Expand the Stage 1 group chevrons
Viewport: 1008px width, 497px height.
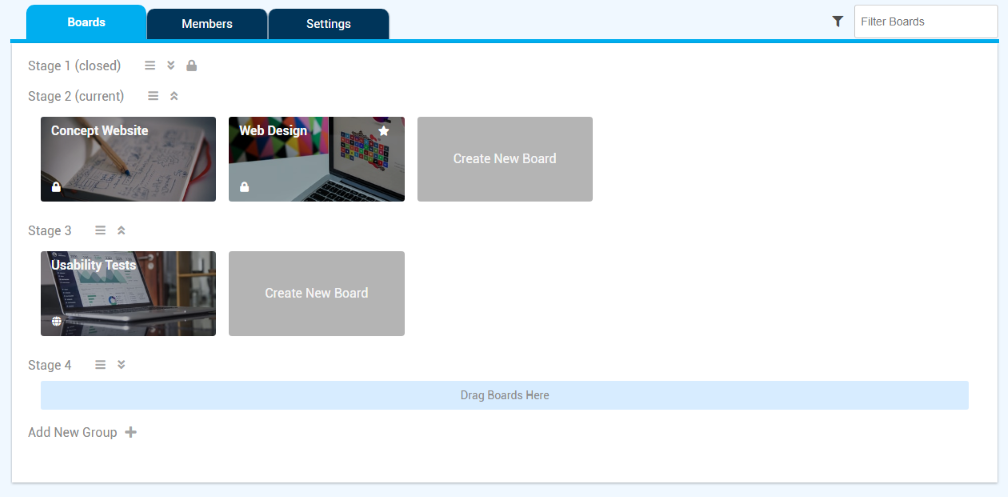[x=171, y=66]
